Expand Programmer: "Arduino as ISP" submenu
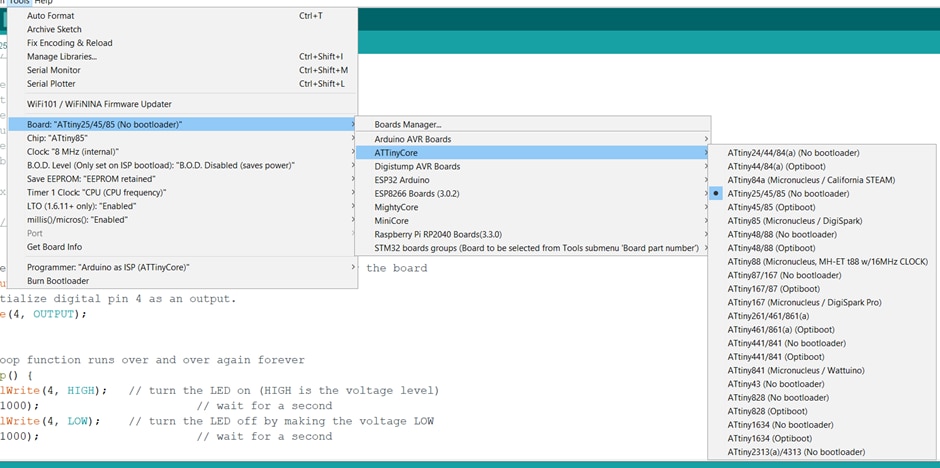The width and height of the screenshot is (940, 468). pos(108,267)
